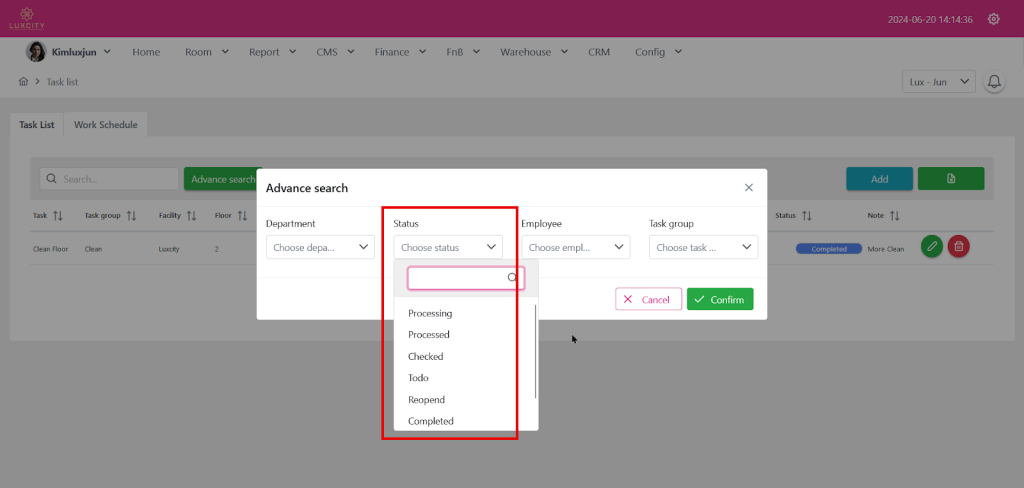The image size is (1024, 488).
Task: Sort by the Task column arrows
Action: [57, 215]
